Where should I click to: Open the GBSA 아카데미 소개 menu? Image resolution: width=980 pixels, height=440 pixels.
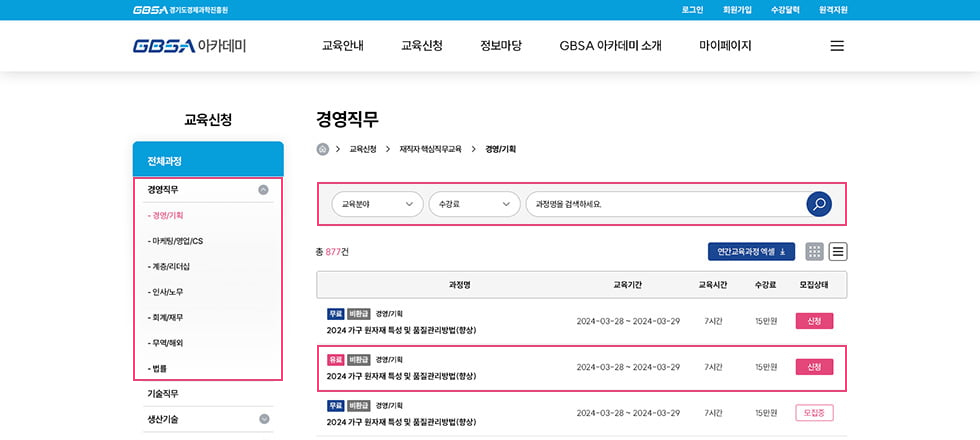pos(611,46)
